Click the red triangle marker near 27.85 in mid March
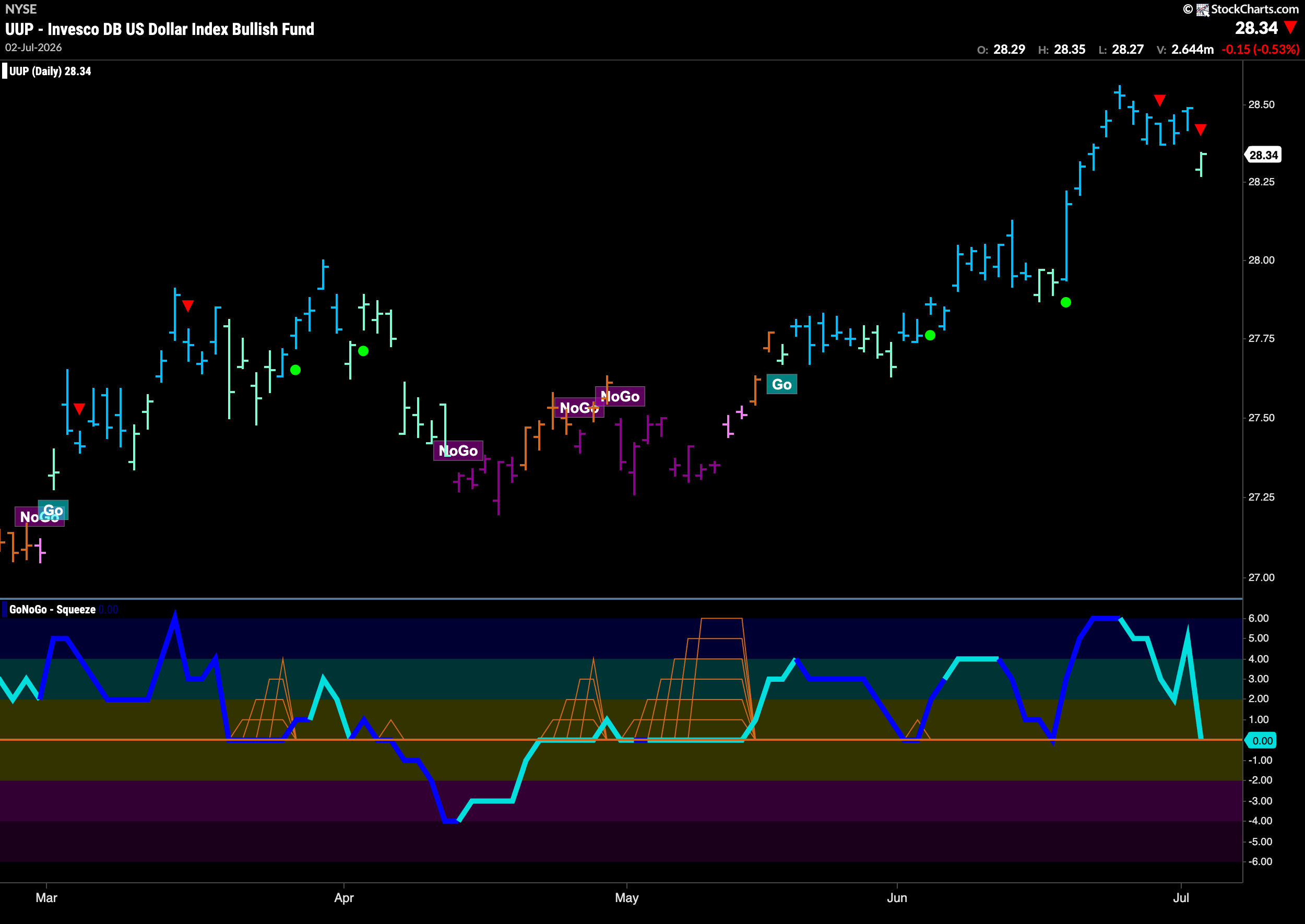 tap(188, 305)
